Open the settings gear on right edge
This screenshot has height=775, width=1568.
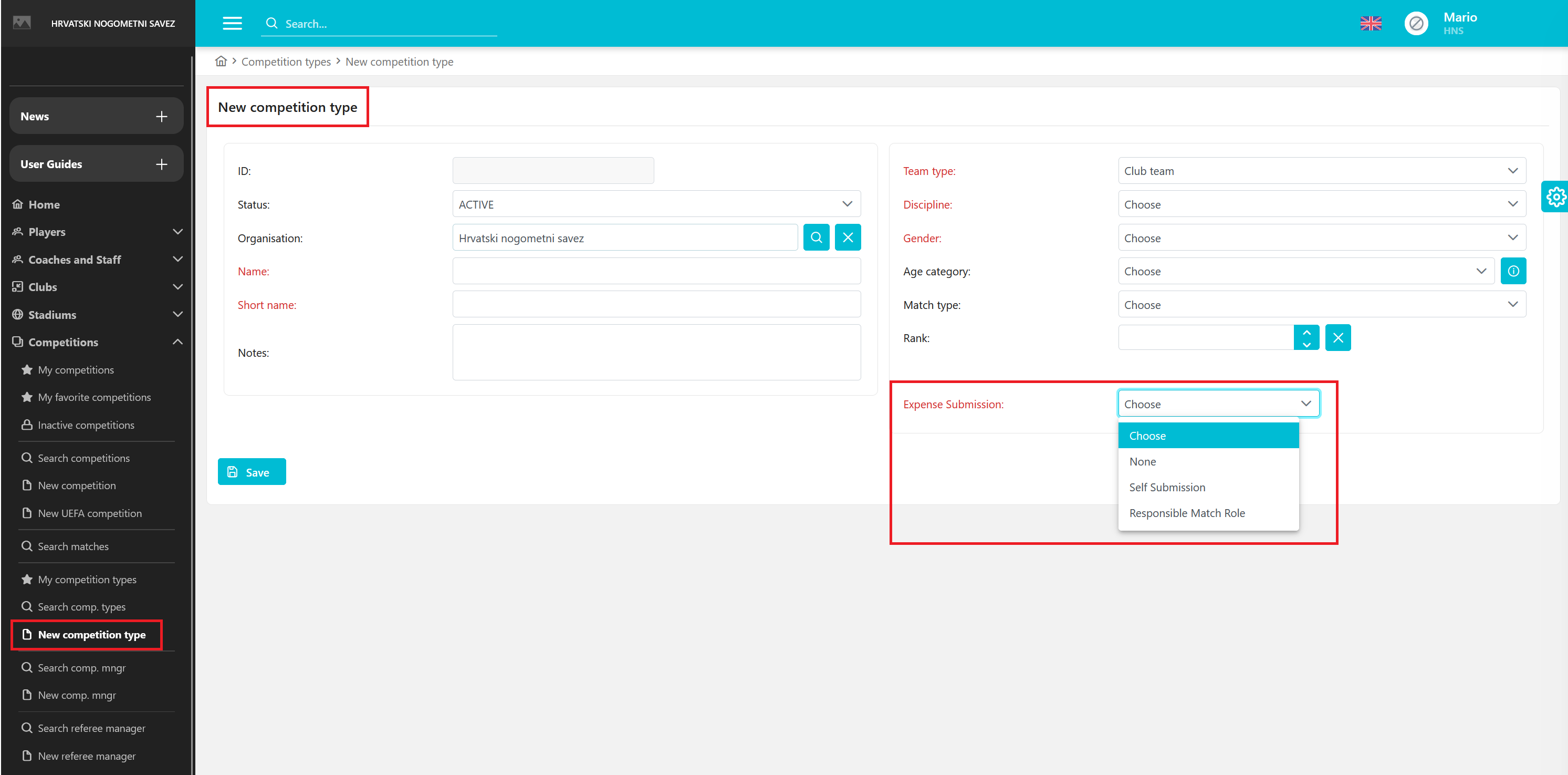click(1555, 197)
